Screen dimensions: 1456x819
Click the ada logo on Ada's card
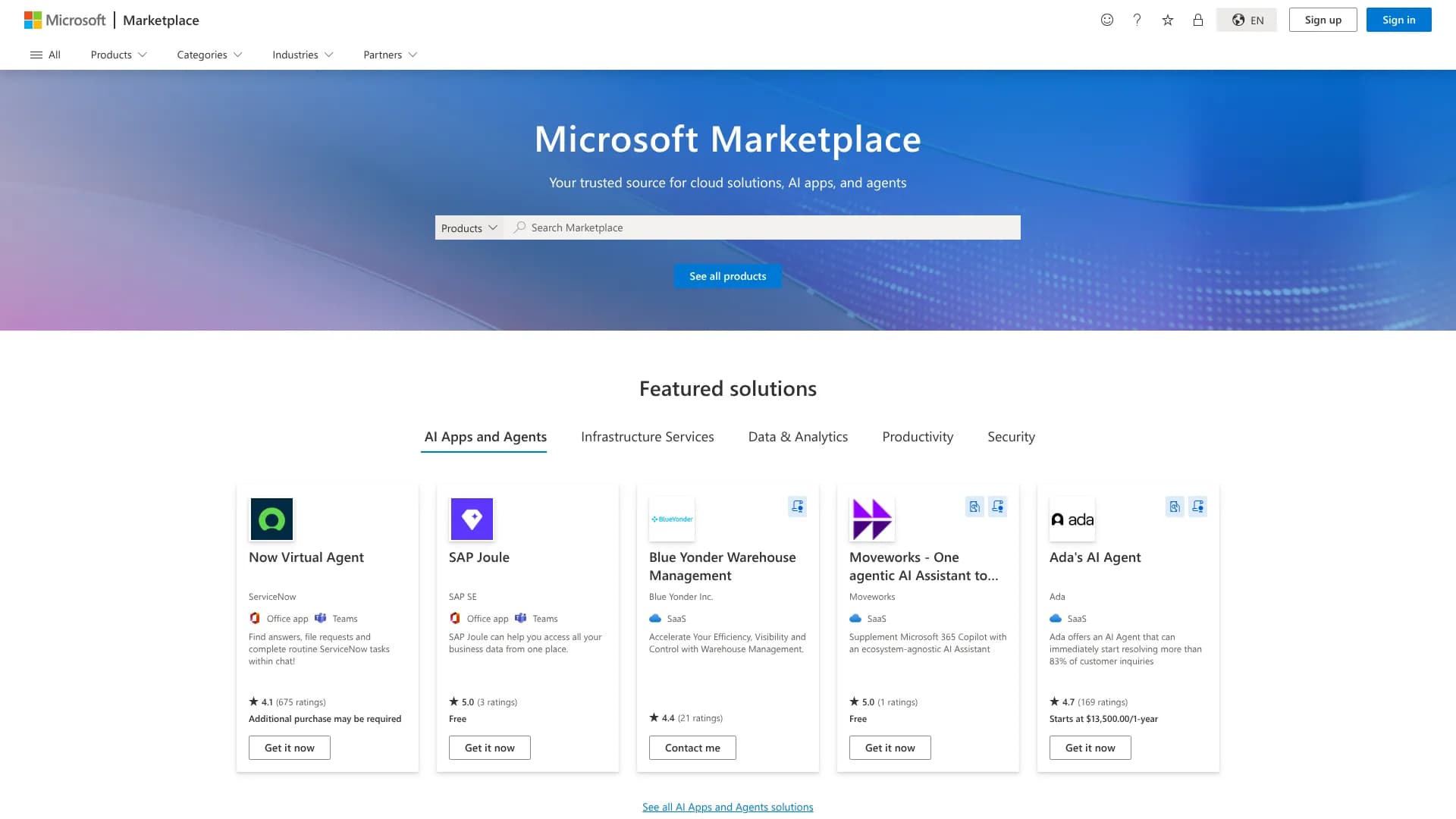point(1072,519)
